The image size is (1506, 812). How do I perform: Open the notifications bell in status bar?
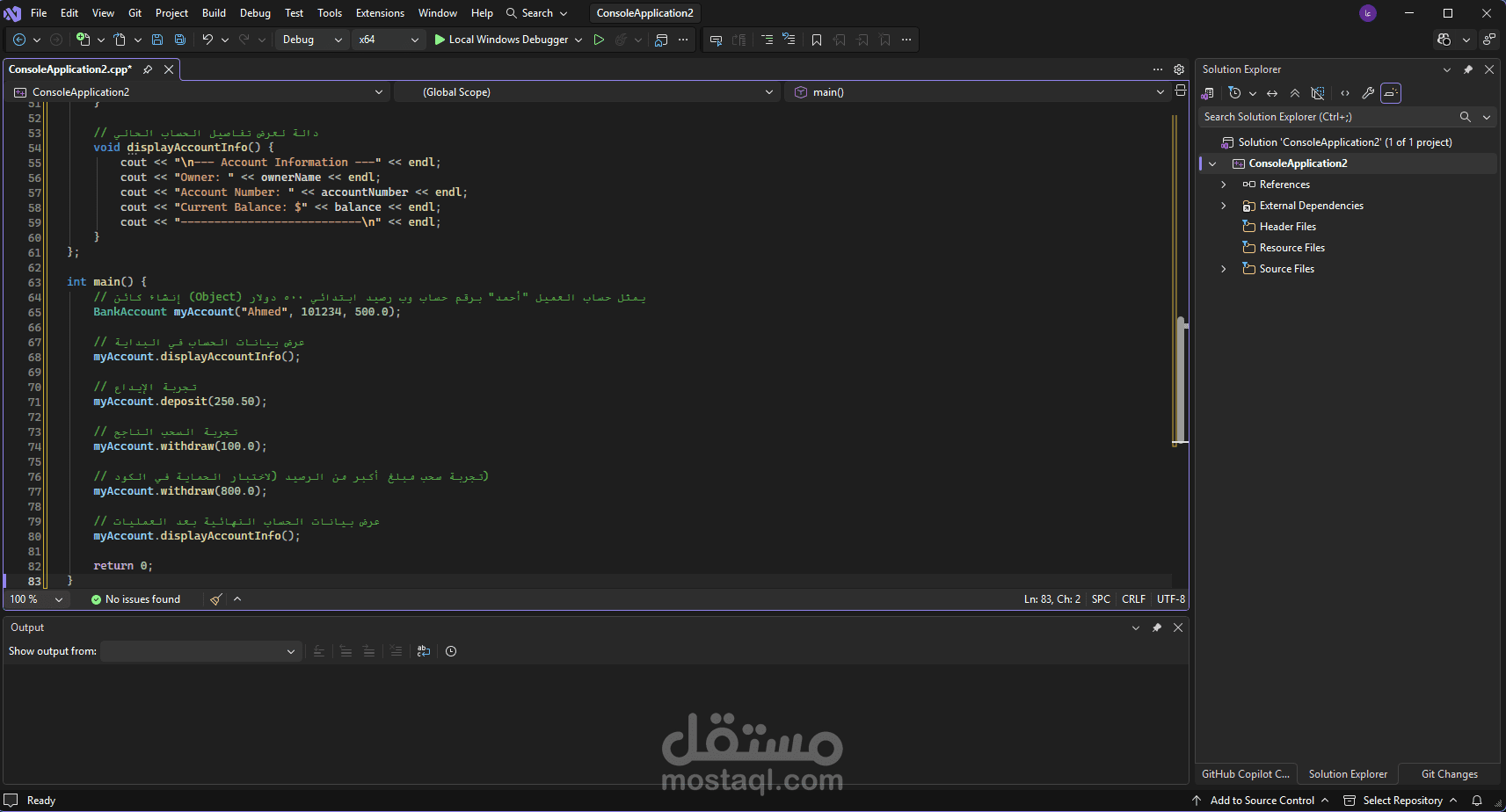tap(1477, 801)
